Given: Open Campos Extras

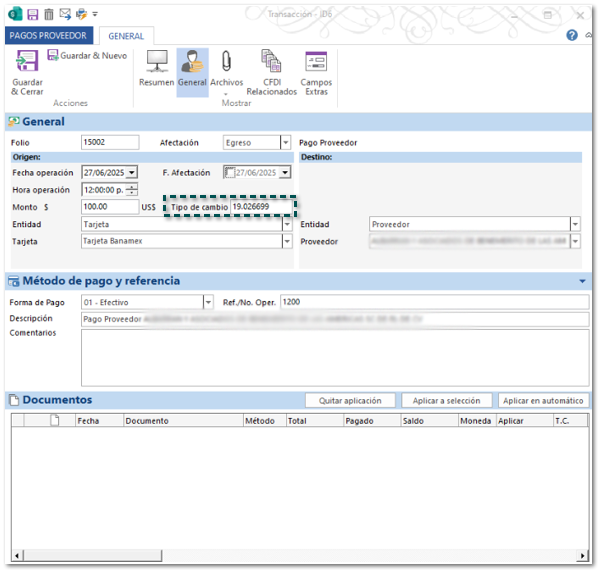Looking at the screenshot, I should (x=316, y=72).
